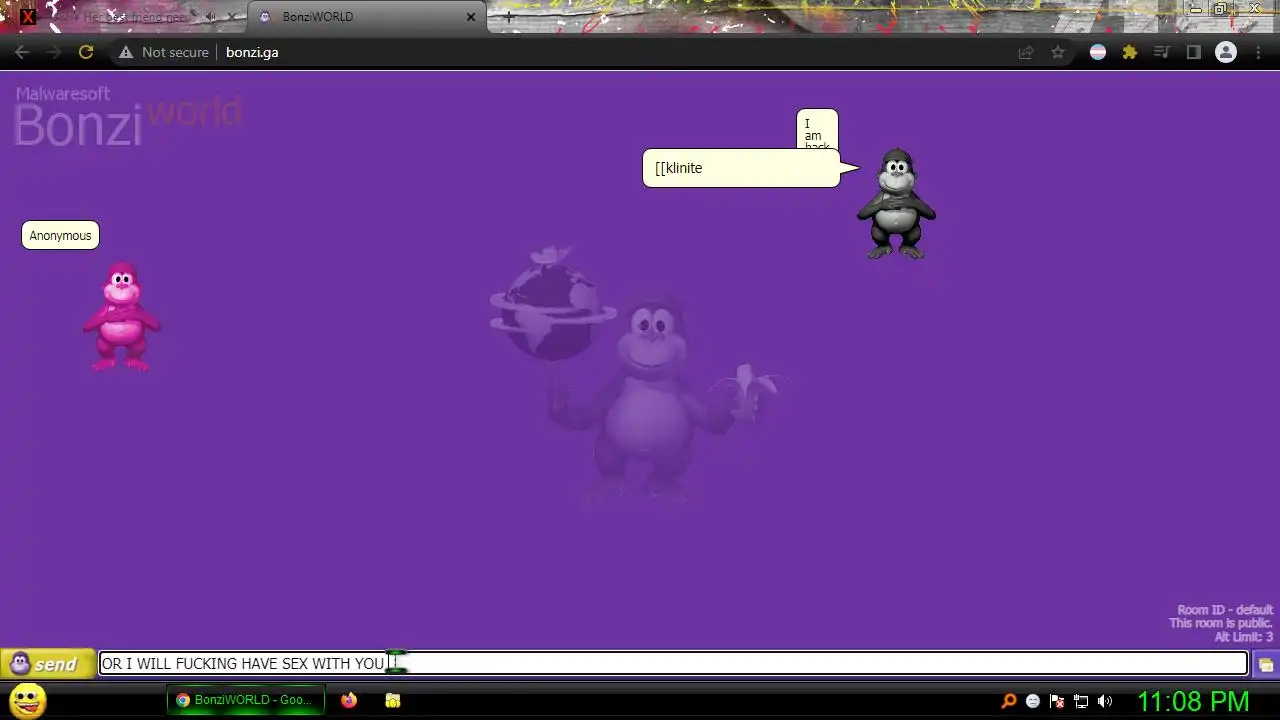Viewport: 1280px width, 720px height.
Task: Go back in browser history
Action: (x=22, y=52)
